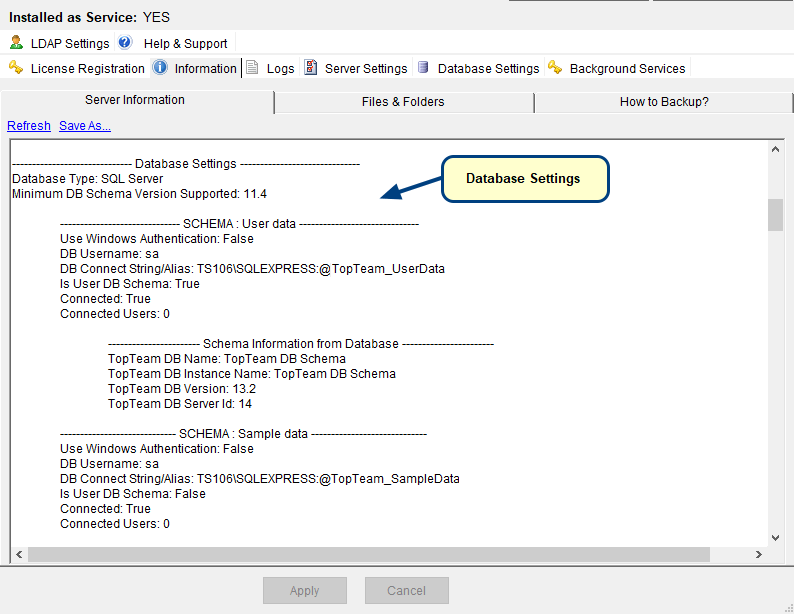The width and height of the screenshot is (794, 614).
Task: Click the Refresh link
Action: pyautogui.click(x=29, y=126)
